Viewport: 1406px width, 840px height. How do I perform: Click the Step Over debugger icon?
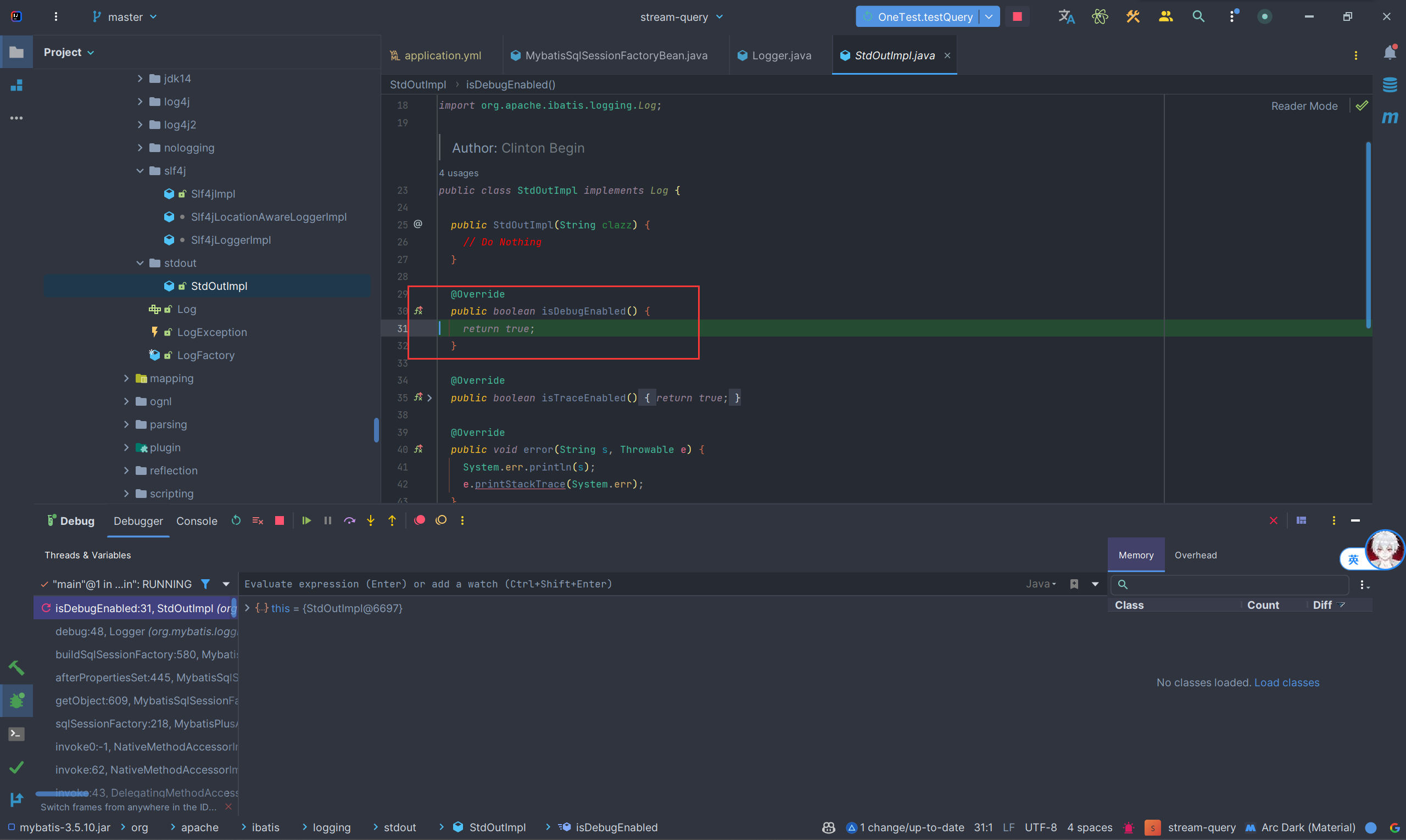tap(349, 521)
